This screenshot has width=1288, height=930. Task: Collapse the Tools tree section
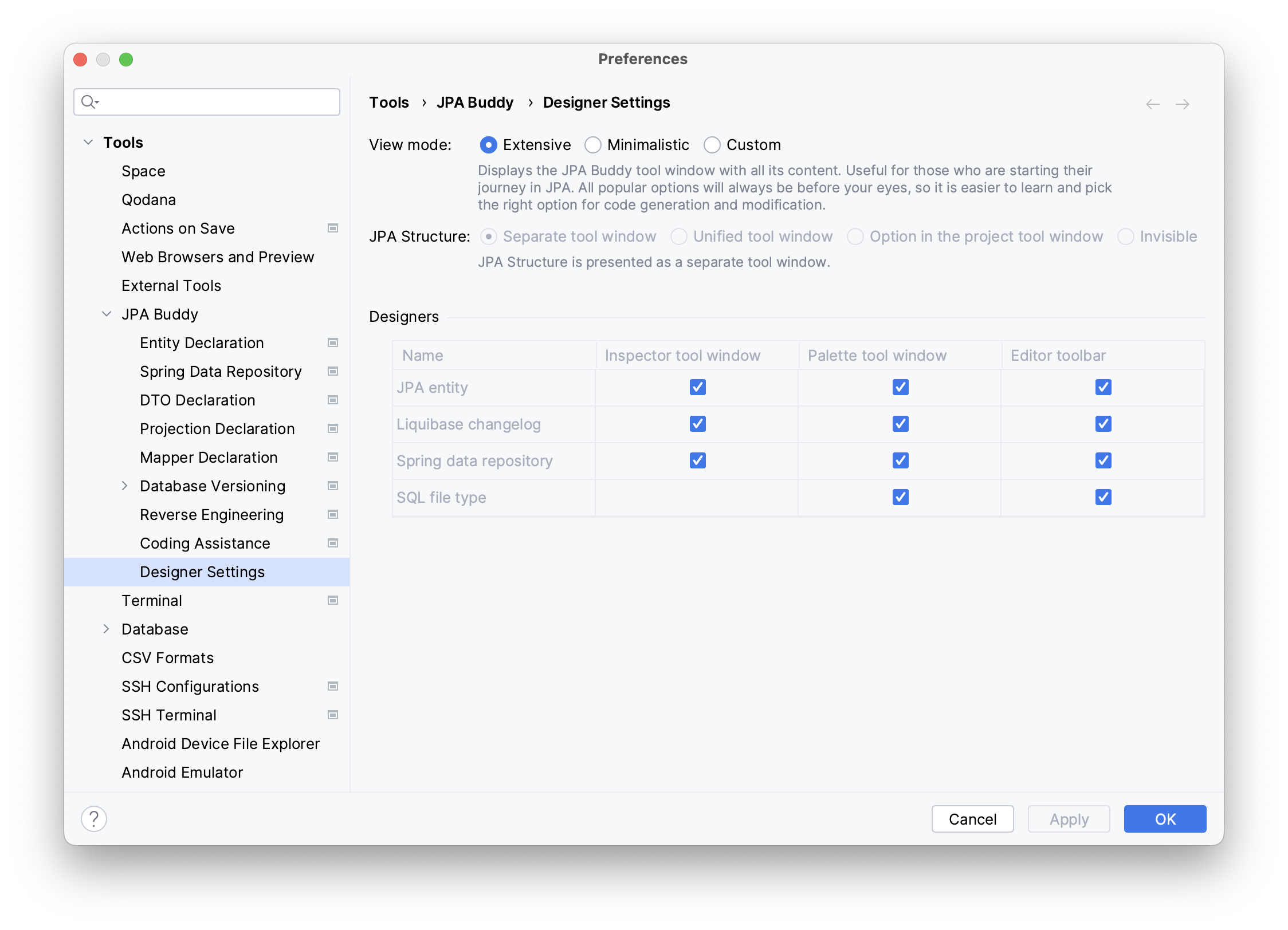[x=88, y=142]
